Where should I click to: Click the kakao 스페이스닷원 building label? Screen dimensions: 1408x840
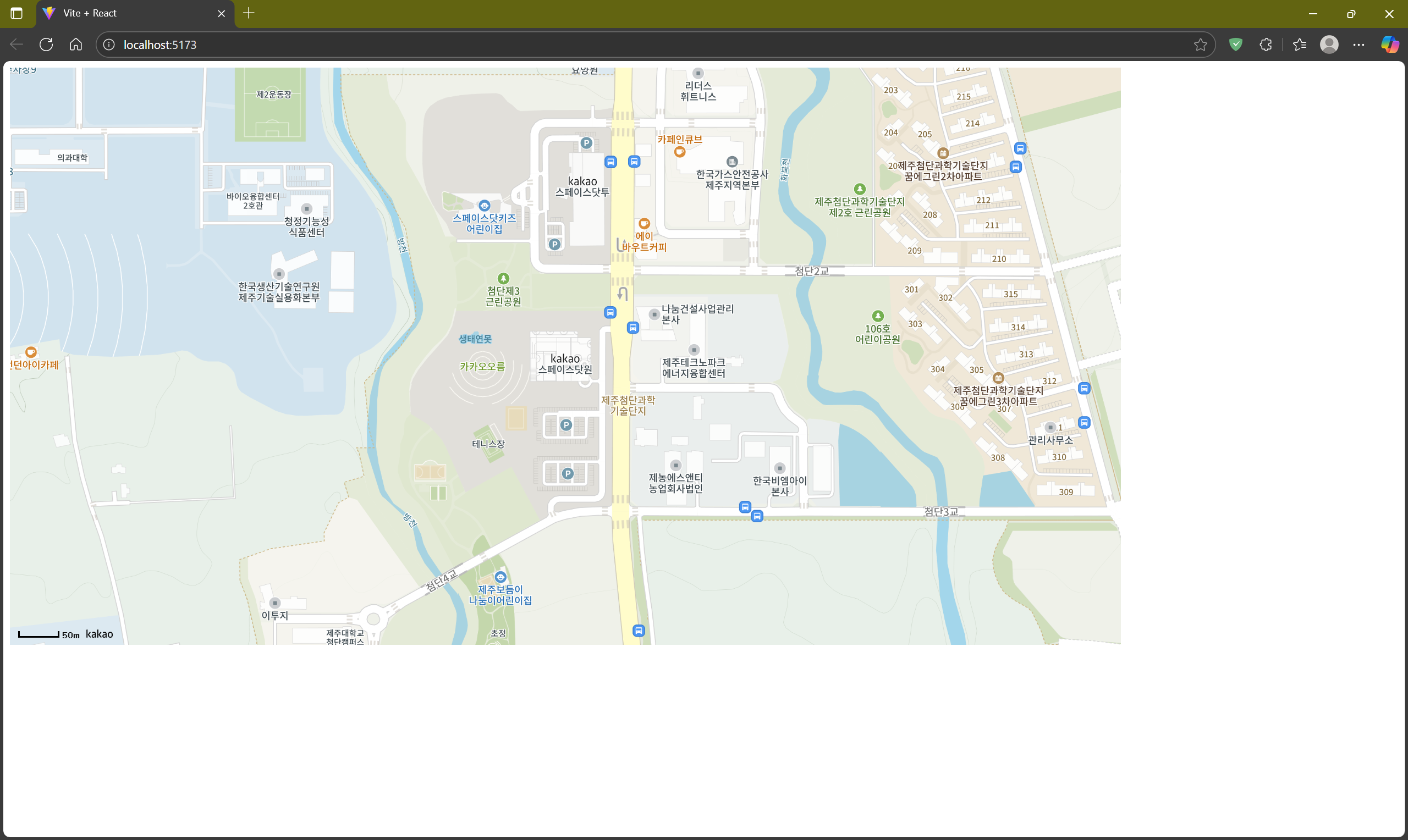pyautogui.click(x=564, y=364)
